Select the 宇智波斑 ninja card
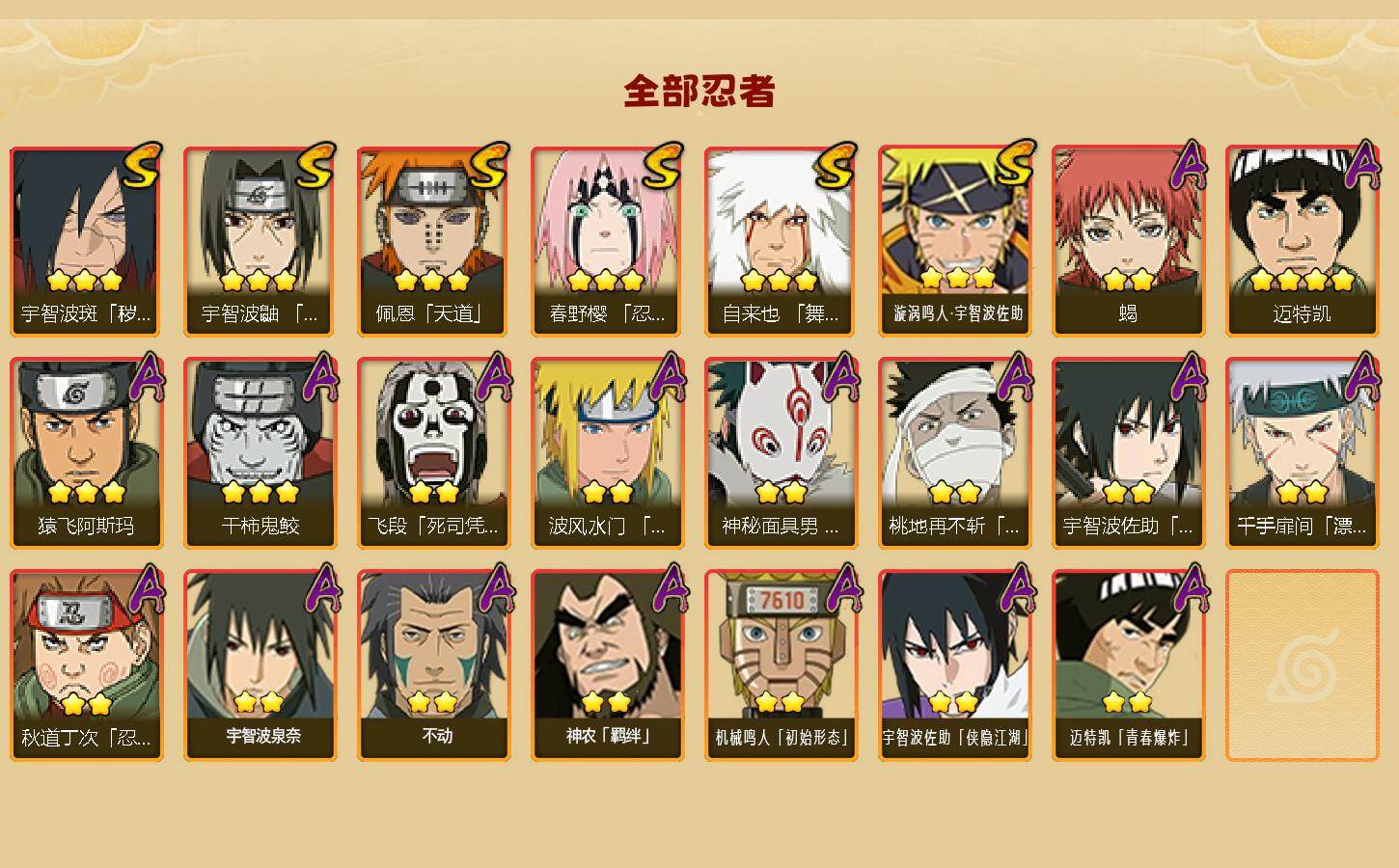Viewport: 1399px width, 868px height. tap(86, 241)
